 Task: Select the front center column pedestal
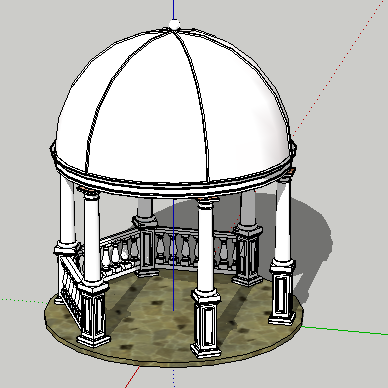click(x=206, y=323)
